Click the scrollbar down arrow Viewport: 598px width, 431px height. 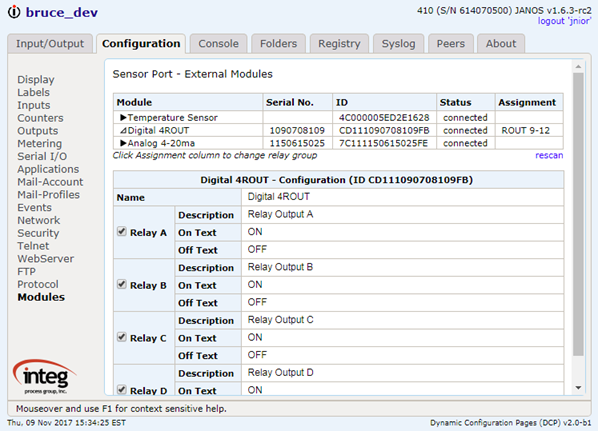[578, 388]
